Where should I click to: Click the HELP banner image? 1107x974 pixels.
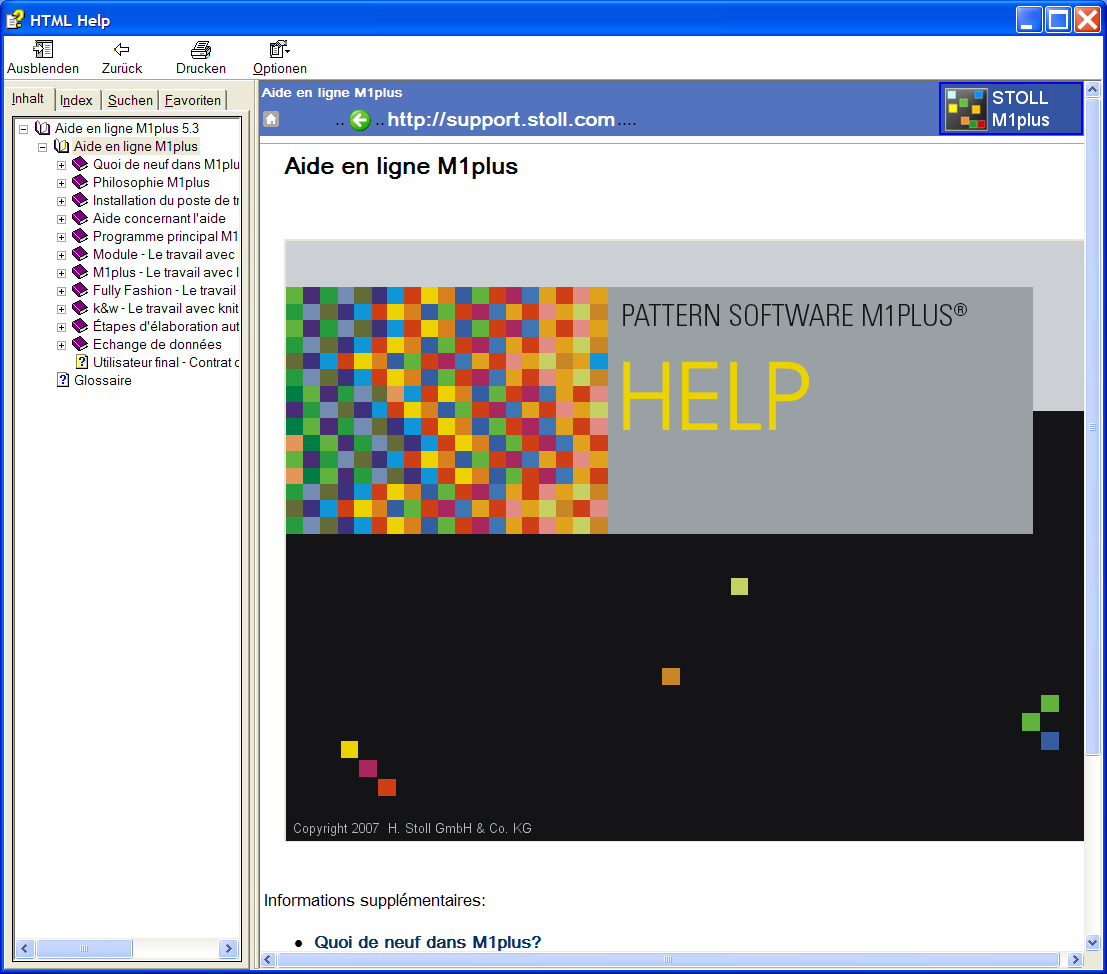[684, 540]
